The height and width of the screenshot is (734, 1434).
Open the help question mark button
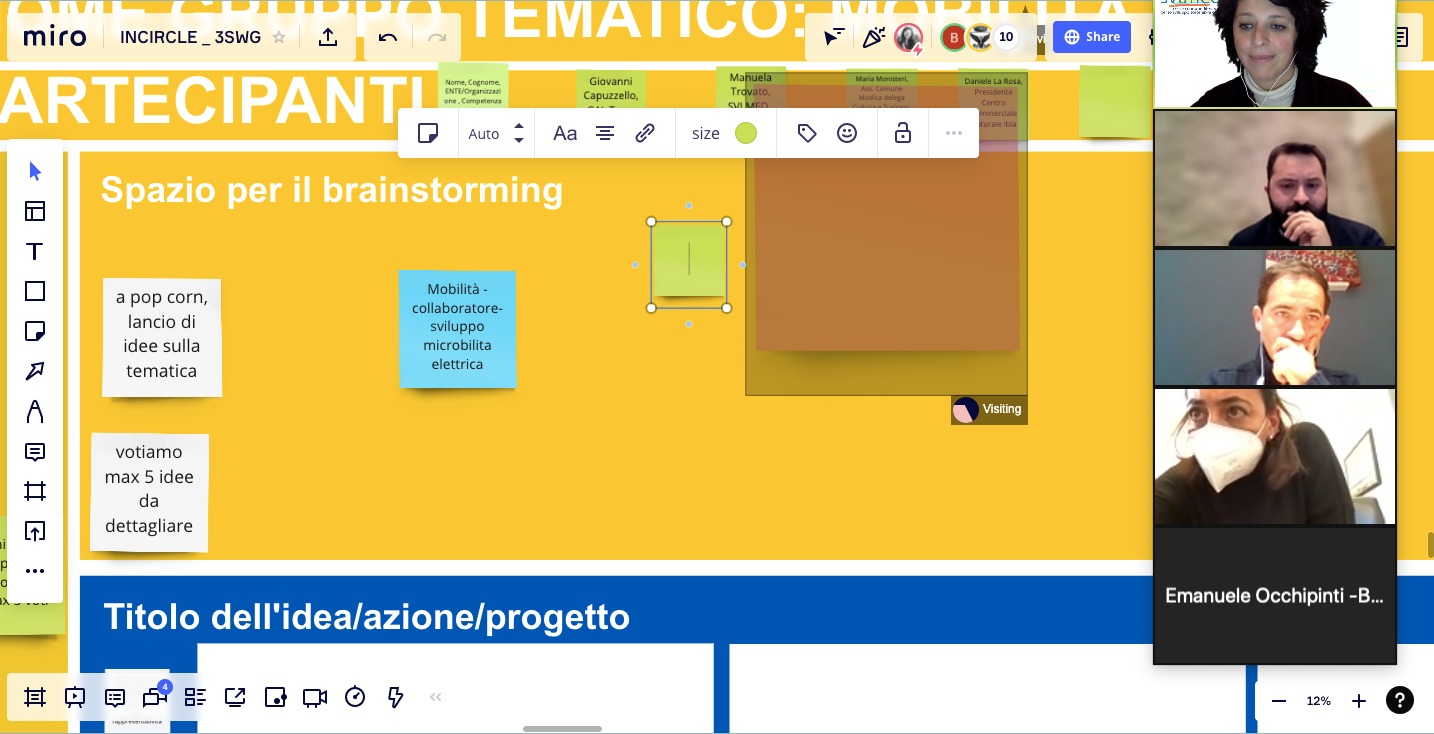[1400, 701]
